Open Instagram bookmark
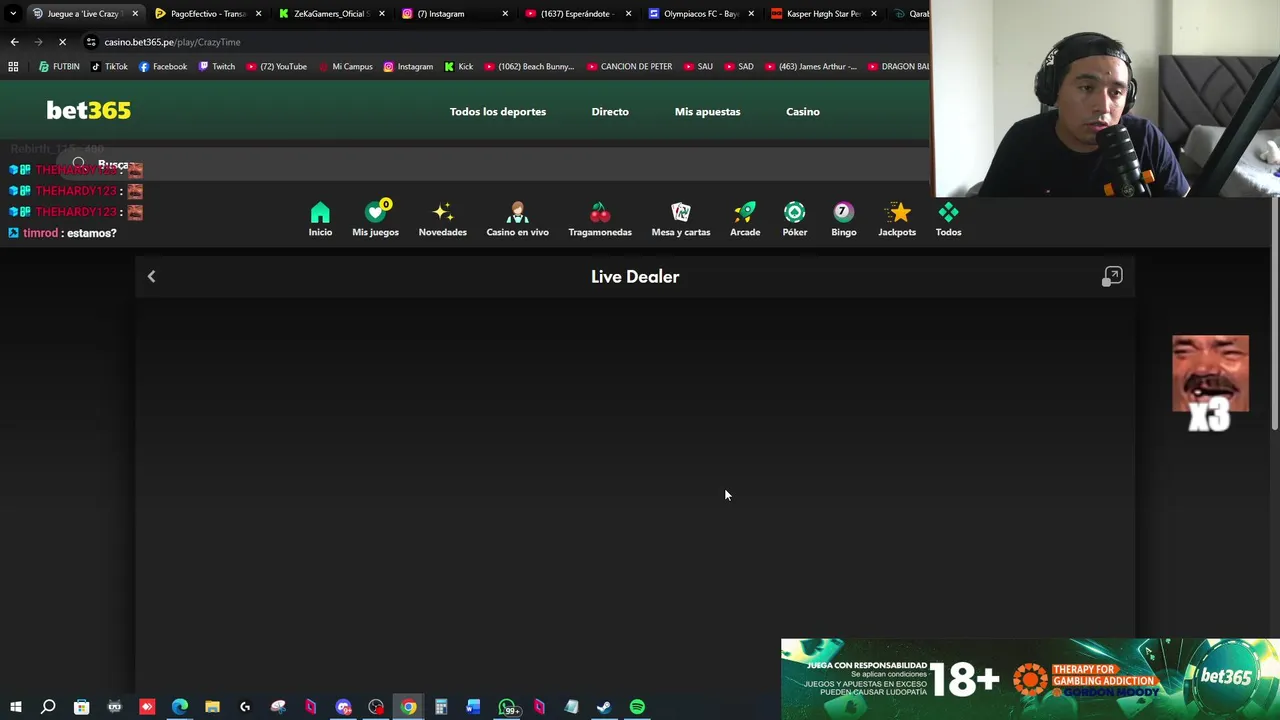 click(x=408, y=67)
